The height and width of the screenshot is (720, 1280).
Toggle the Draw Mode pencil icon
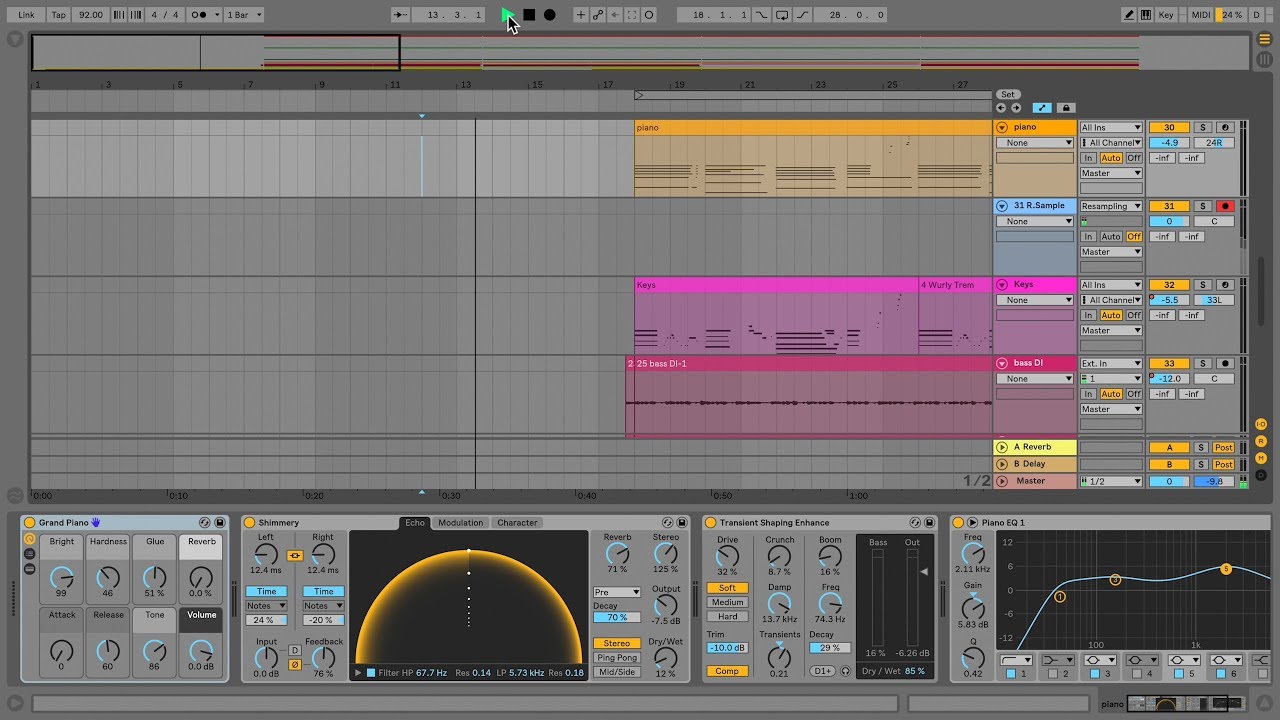point(1129,15)
